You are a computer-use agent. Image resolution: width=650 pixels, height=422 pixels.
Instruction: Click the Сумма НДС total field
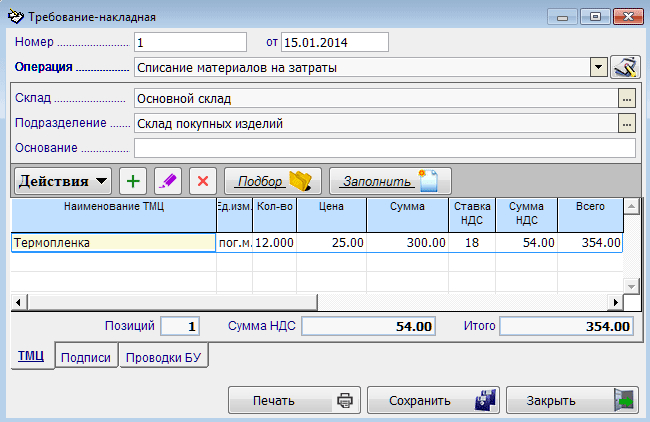pos(368,326)
